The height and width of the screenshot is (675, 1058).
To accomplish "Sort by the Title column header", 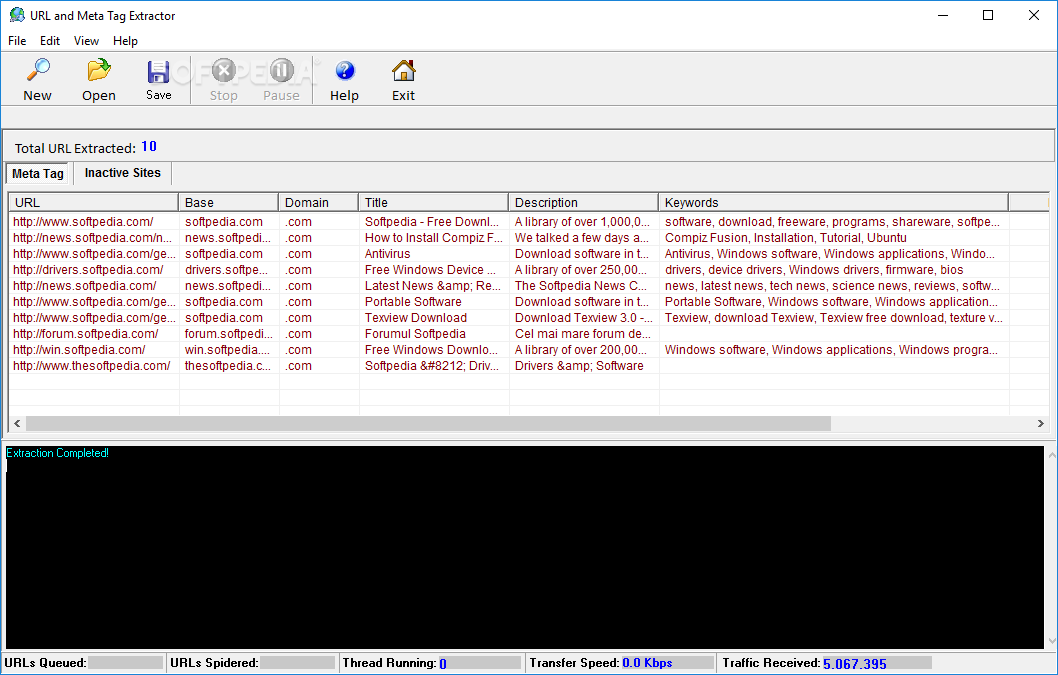I will click(x=433, y=202).
